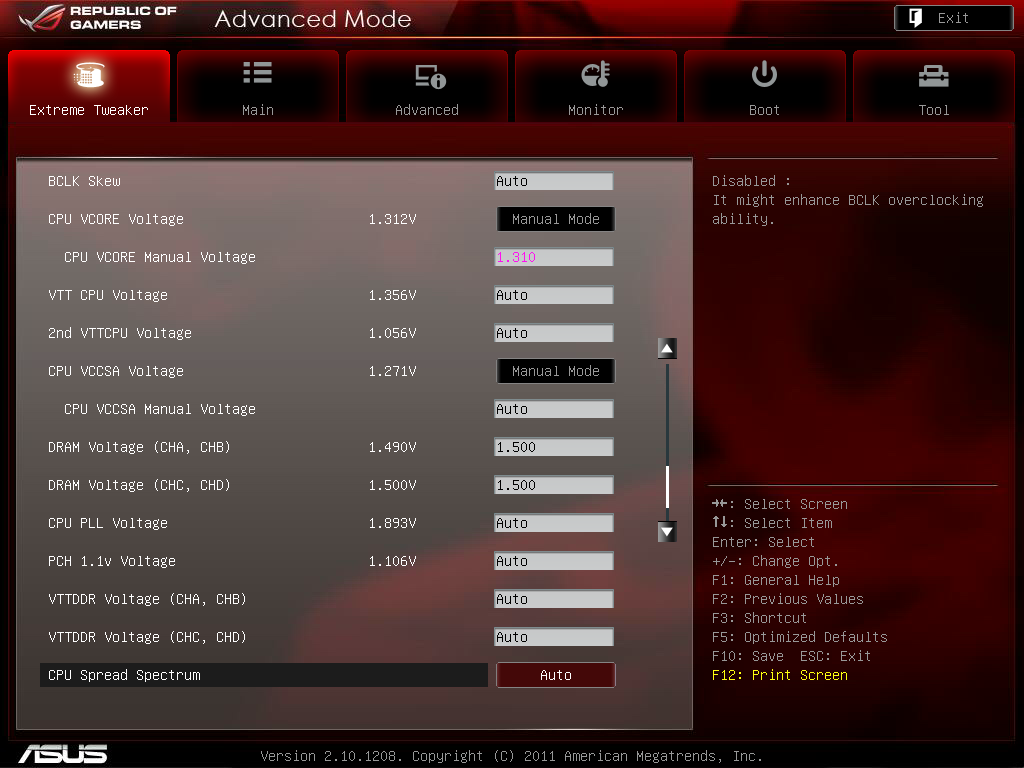Click the ASUS logo at bottom
Image resolution: width=1024 pixels, height=768 pixels.
(x=63, y=754)
